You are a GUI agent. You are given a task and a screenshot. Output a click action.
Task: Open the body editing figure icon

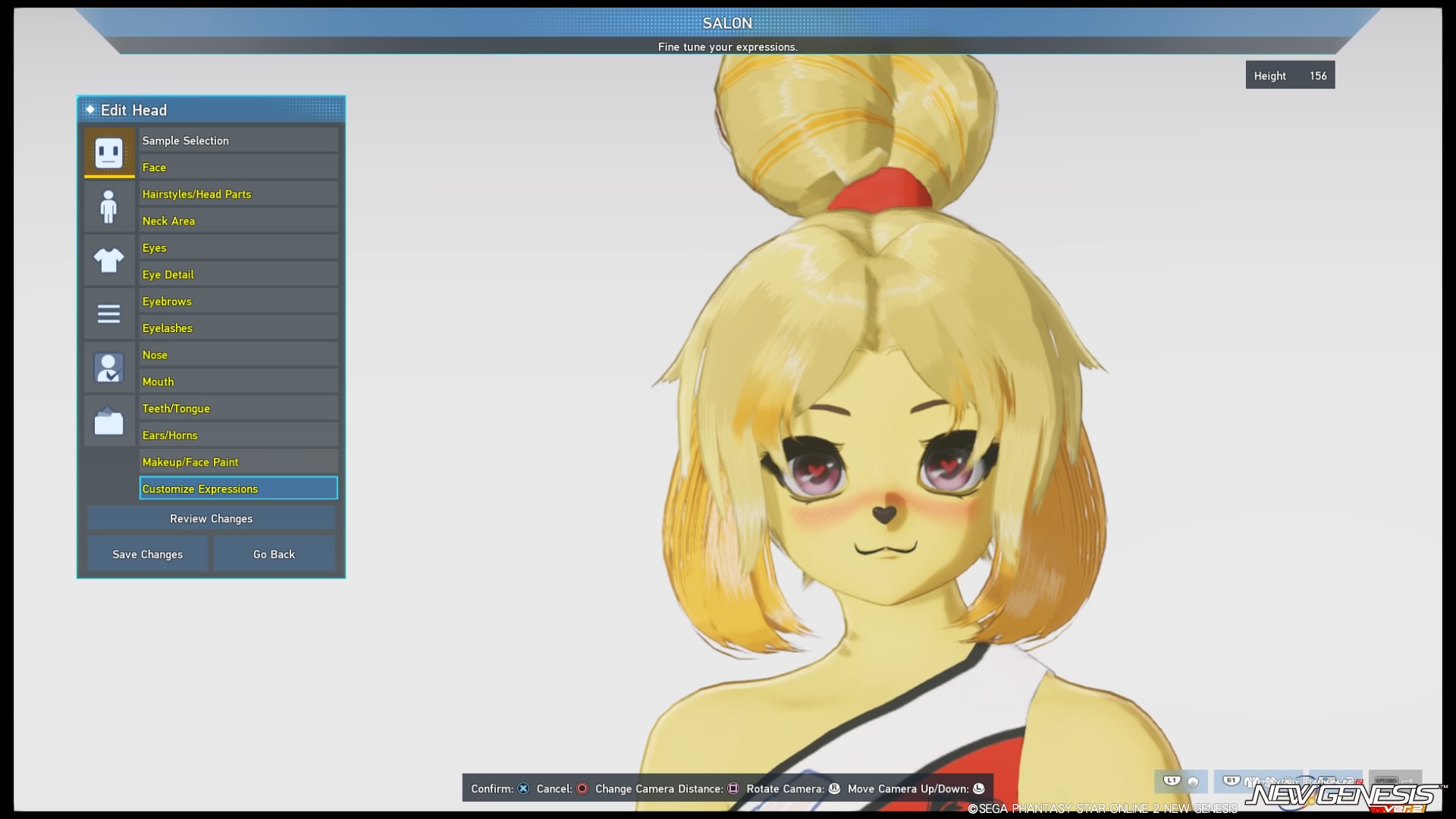109,206
